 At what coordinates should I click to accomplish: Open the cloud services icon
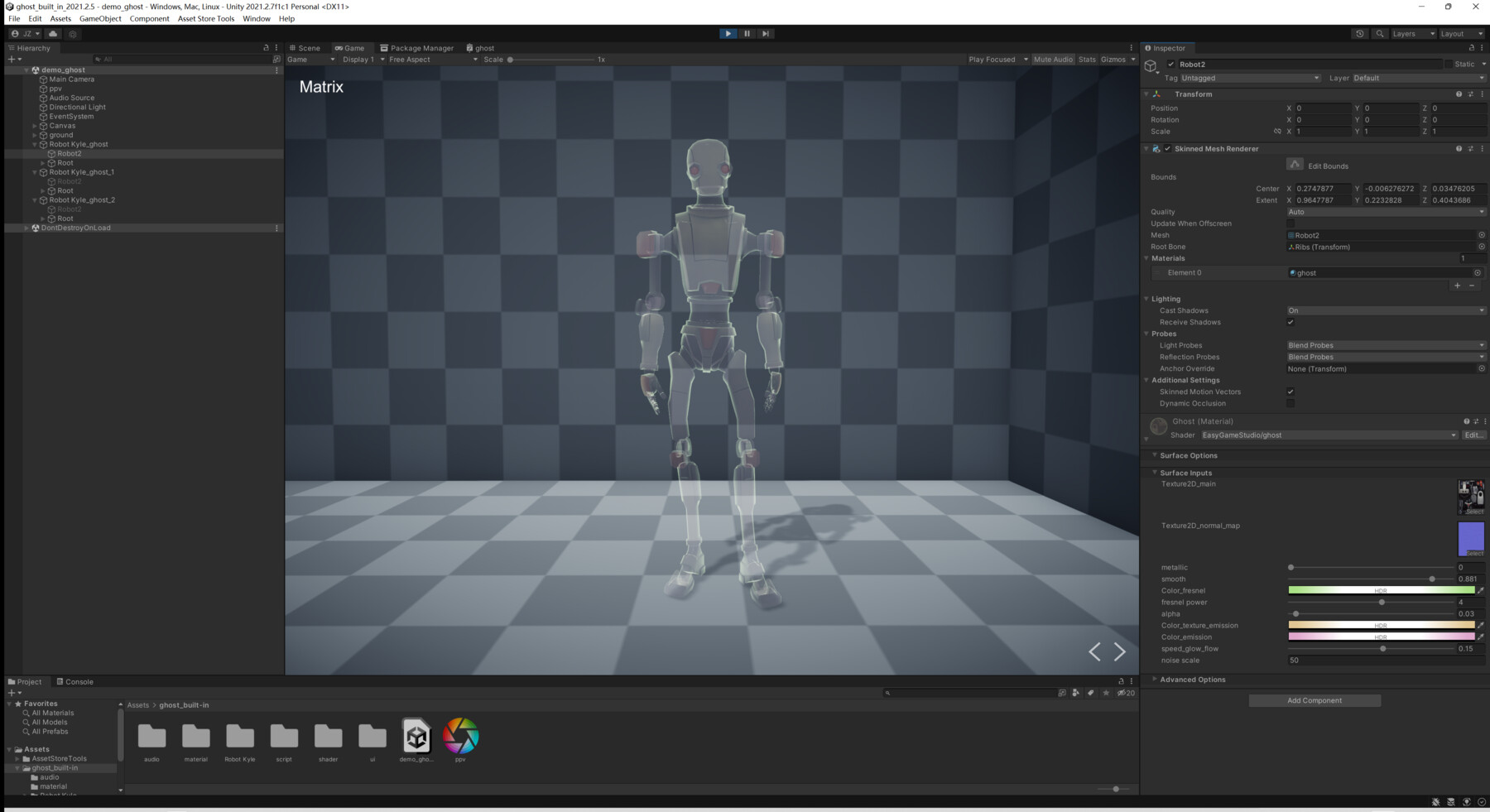53,34
